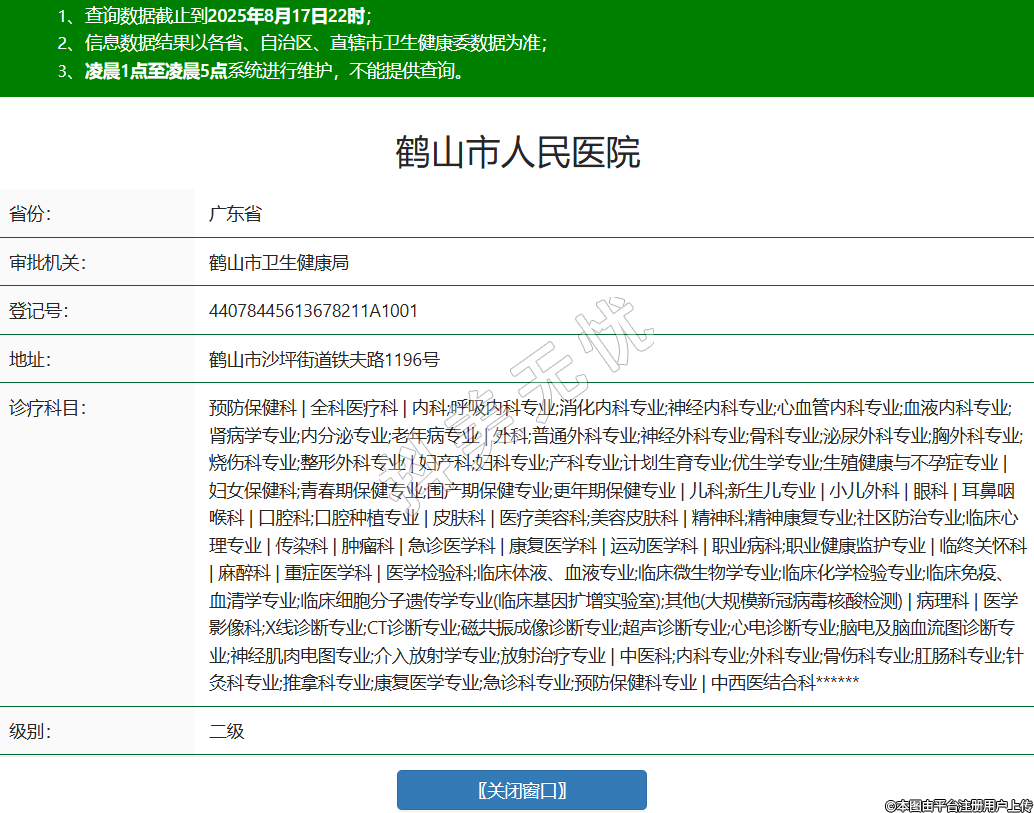Viewport: 1034px width, 813px height.
Task: Click the 关闭窗口 button
Action: (521, 790)
